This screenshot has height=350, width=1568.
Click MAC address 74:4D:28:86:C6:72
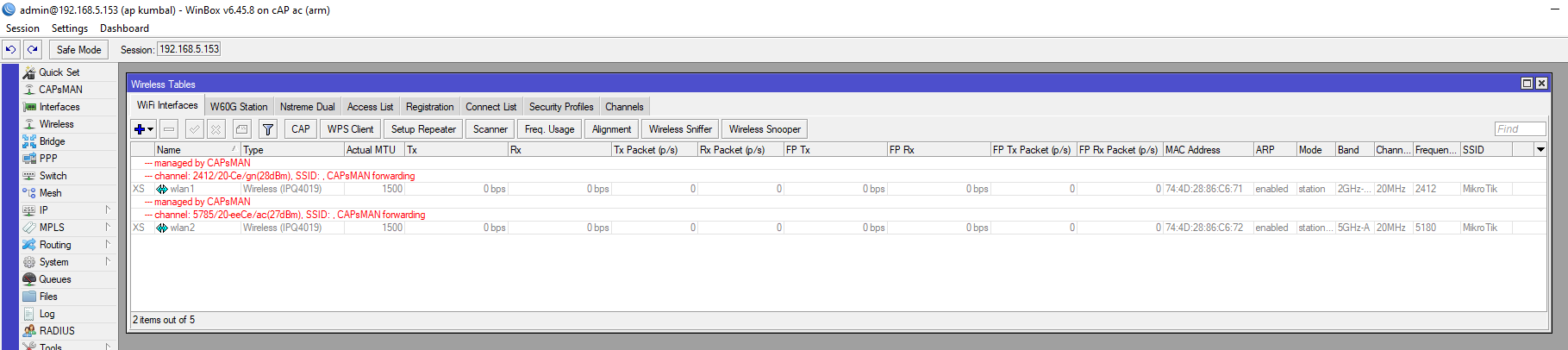(1204, 228)
